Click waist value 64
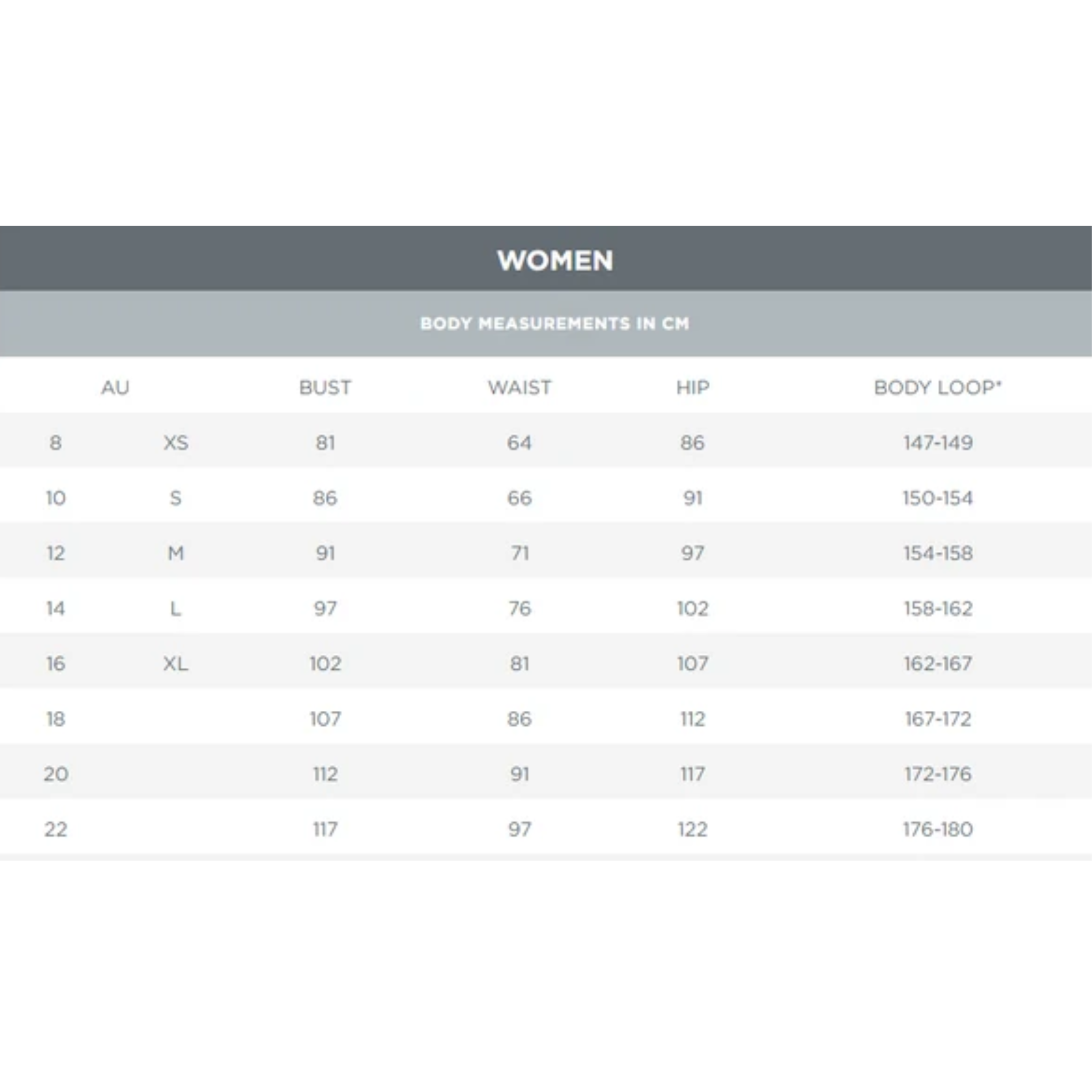Image resolution: width=1092 pixels, height=1092 pixels. point(519,443)
